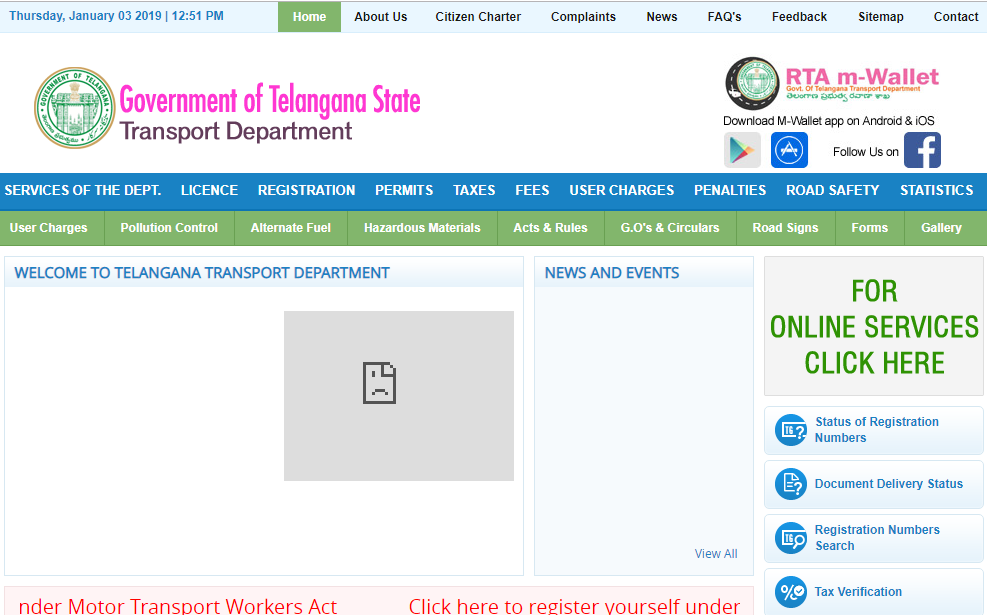The width and height of the screenshot is (987, 615).
Task: Click the FOR ONLINE SERVICES CLICK HERE link
Action: [x=873, y=327]
